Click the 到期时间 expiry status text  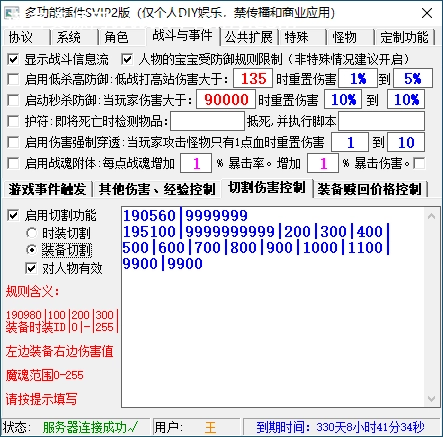[340, 427]
